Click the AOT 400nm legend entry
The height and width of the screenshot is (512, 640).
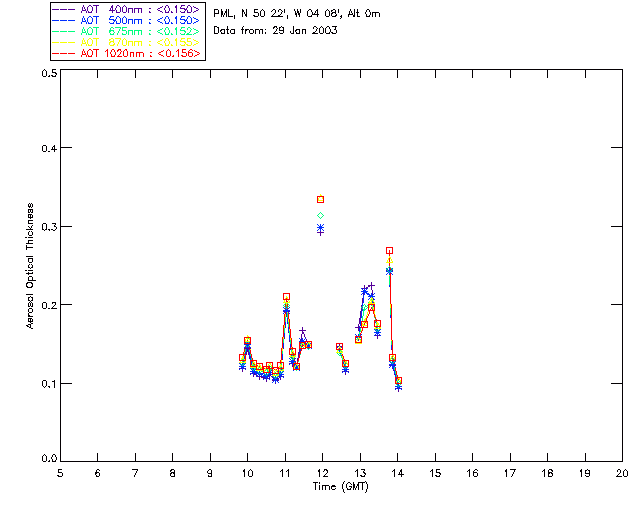(127, 9)
